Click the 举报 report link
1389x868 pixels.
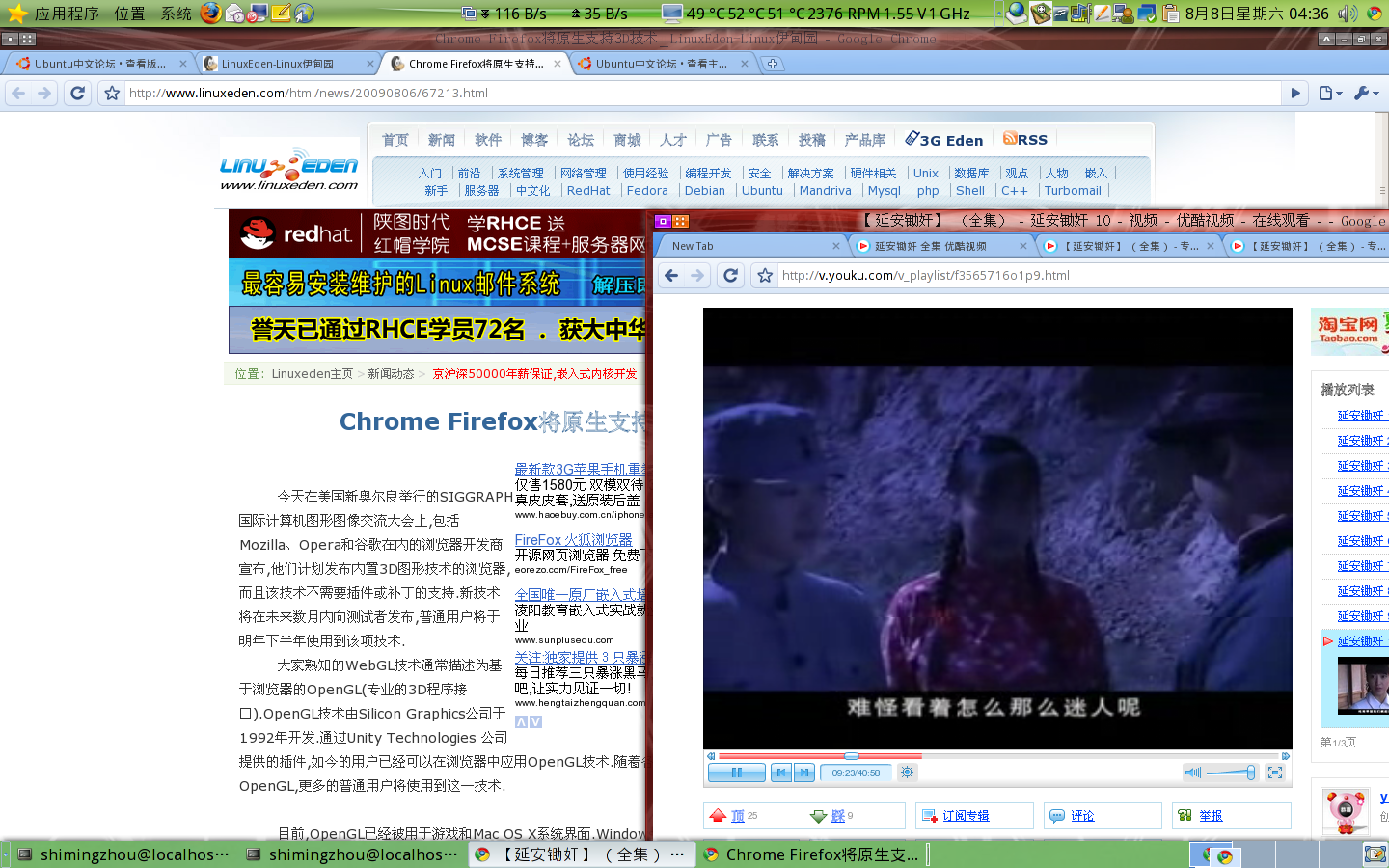(x=1211, y=816)
